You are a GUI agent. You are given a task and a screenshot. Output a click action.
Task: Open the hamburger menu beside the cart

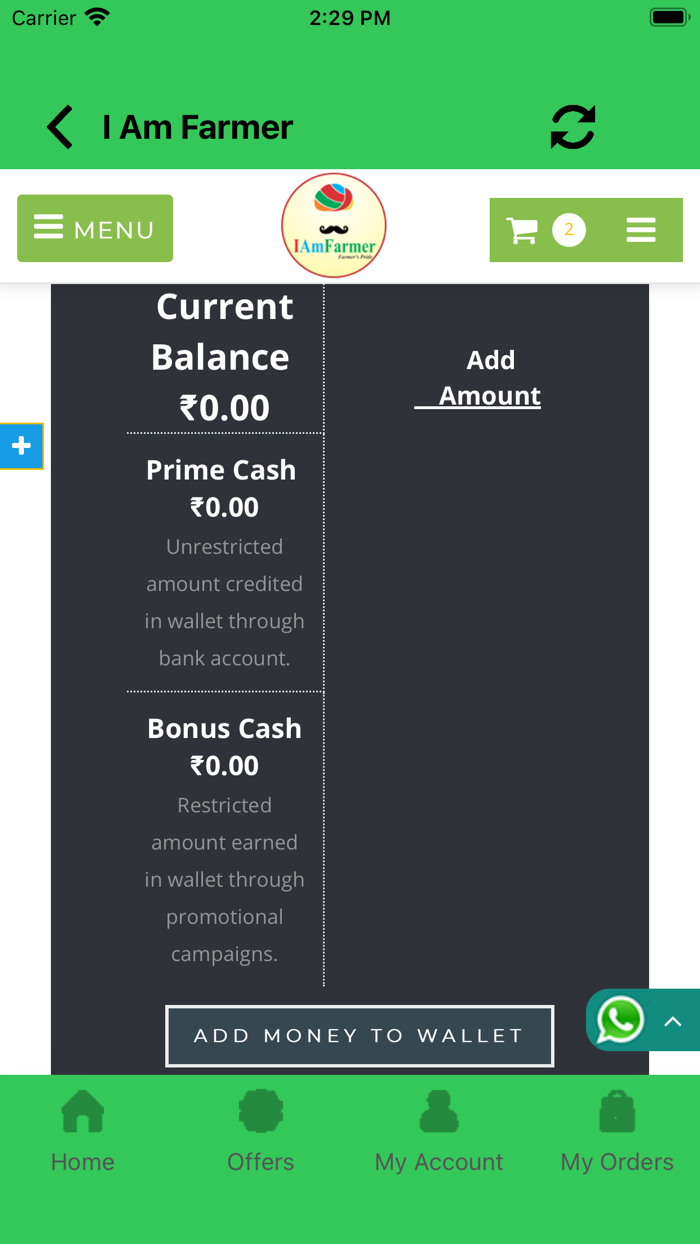[x=641, y=231]
